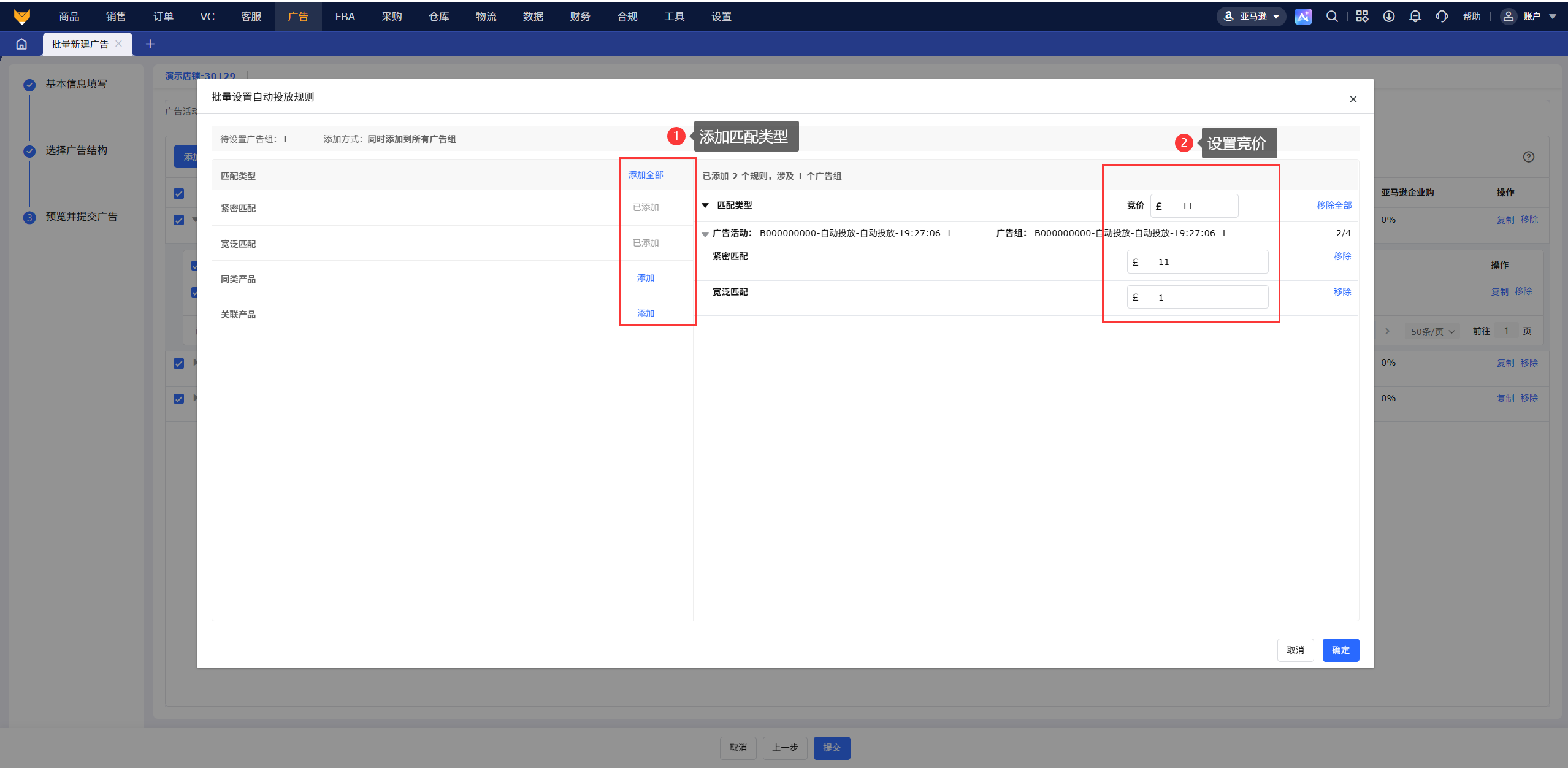The height and width of the screenshot is (768, 1568).
Task: Toggle the first row checkbox with 0%
Action: point(178,220)
